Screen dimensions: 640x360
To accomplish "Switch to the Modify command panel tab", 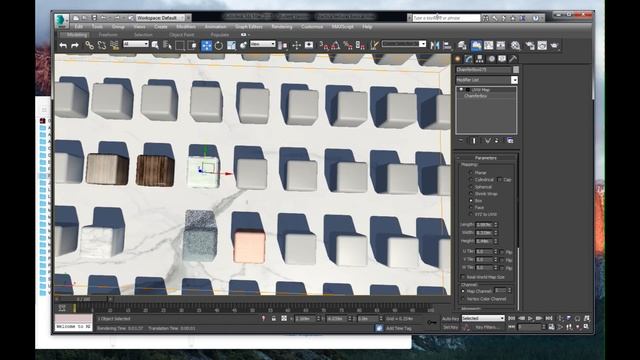I will [x=469, y=59].
